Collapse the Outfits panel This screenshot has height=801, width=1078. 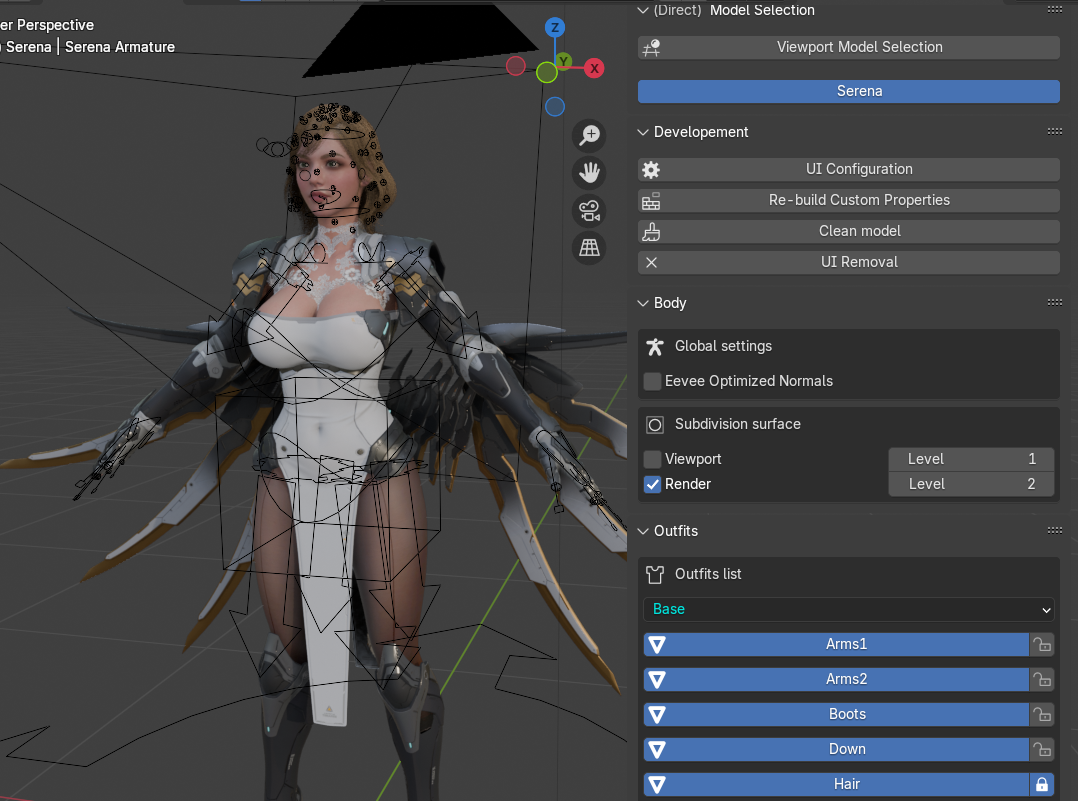(x=643, y=531)
